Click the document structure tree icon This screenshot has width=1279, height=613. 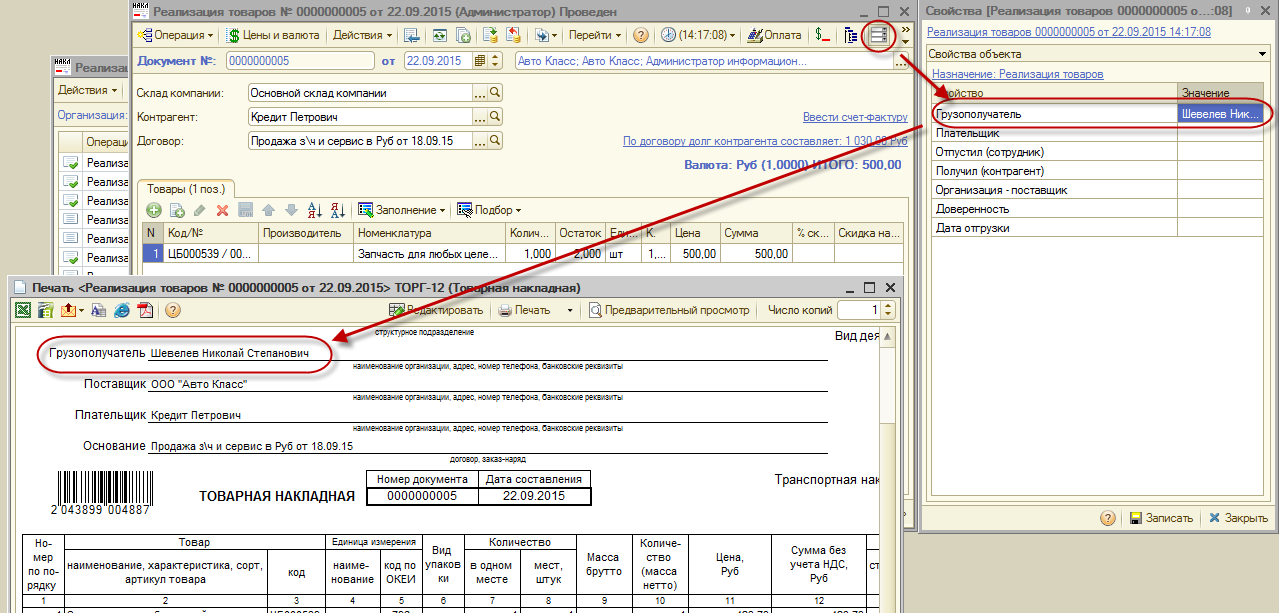pyautogui.click(x=851, y=35)
